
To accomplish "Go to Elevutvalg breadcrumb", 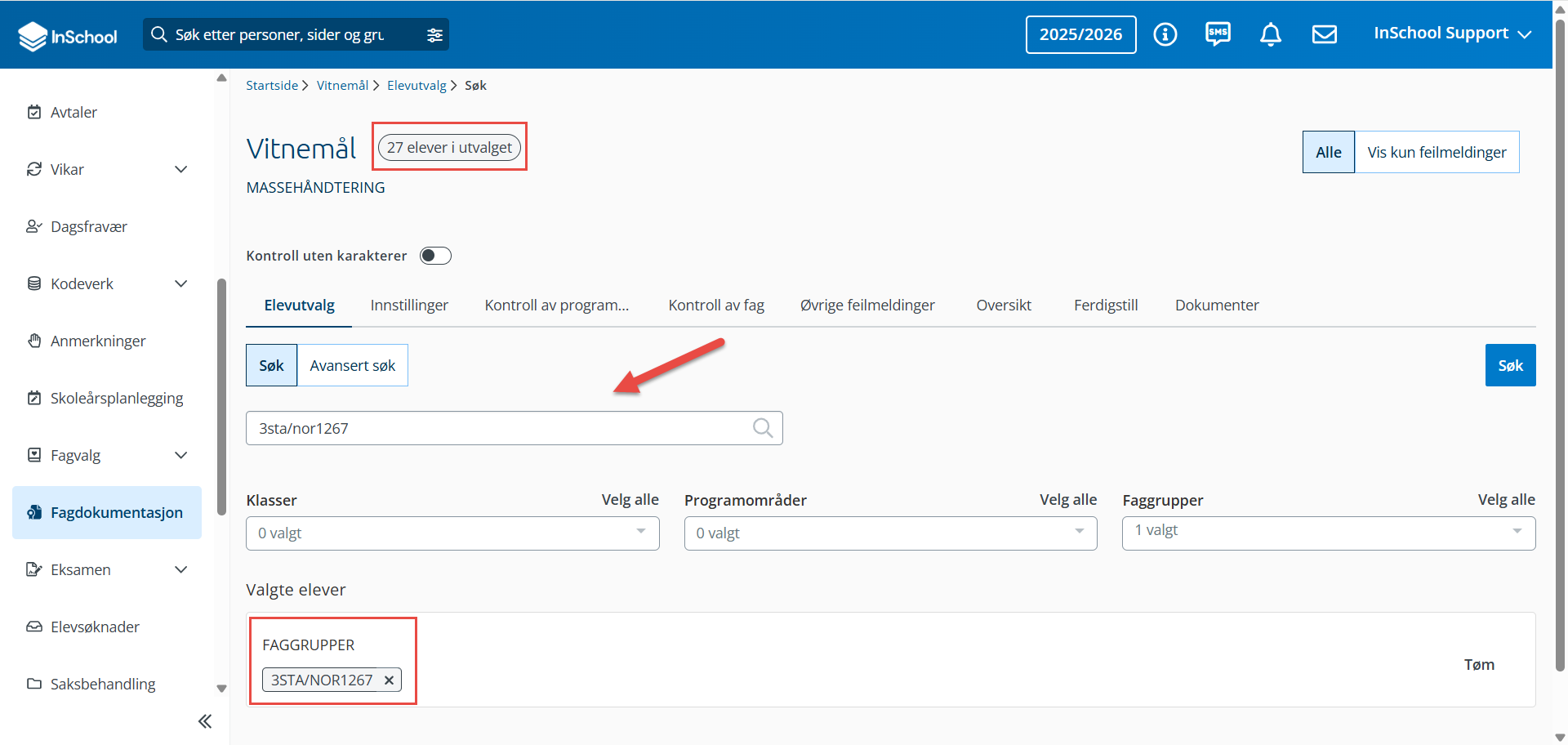I will (x=416, y=85).
